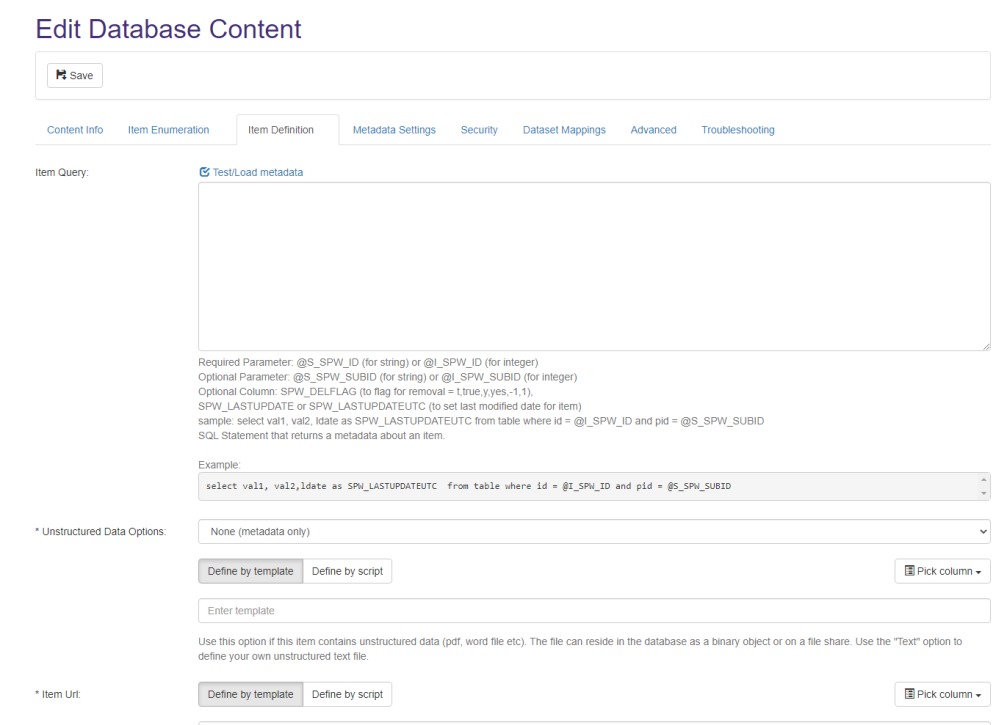The image size is (996, 725).
Task: Click the Example box scroll down arrow
Action: [x=983, y=493]
